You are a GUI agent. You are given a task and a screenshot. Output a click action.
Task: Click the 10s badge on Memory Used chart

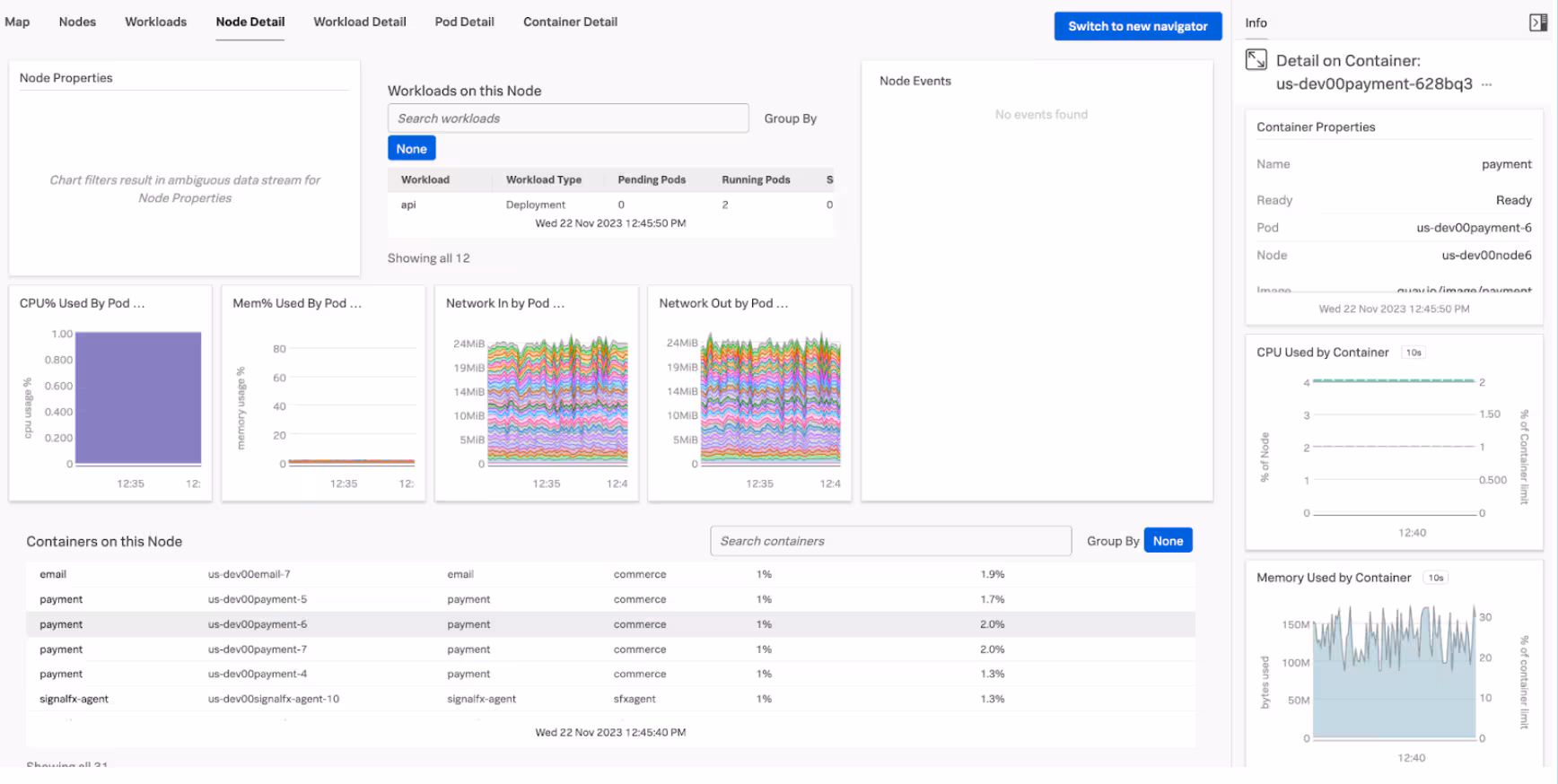point(1436,578)
